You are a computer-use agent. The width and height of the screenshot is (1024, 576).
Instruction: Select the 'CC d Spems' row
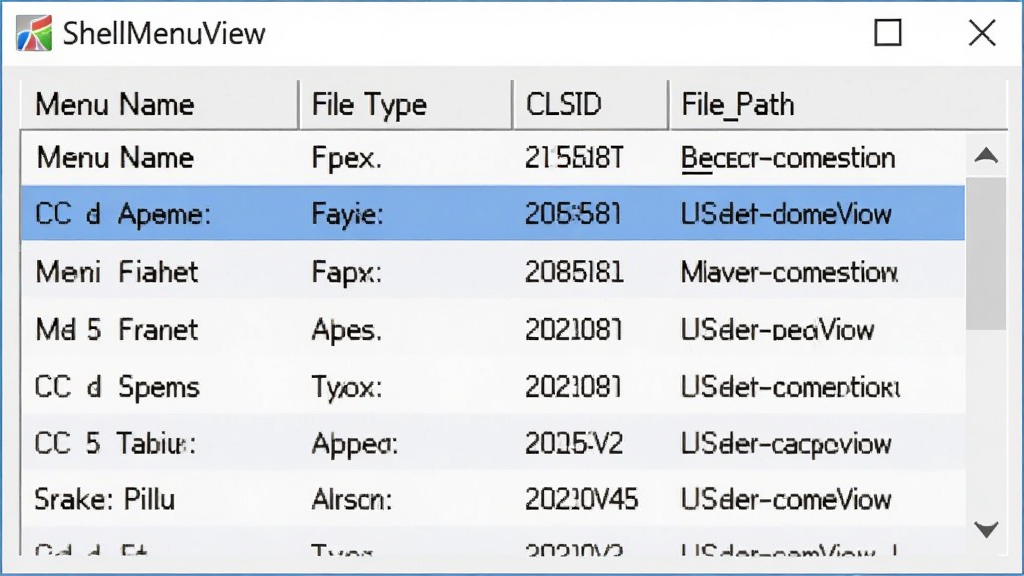(x=493, y=387)
